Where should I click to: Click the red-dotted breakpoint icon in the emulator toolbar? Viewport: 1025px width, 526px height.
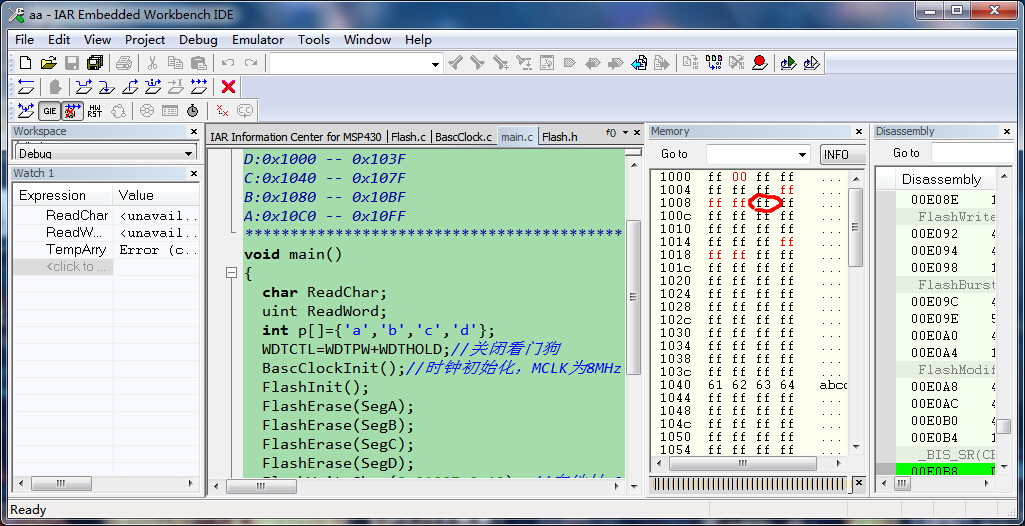222,110
